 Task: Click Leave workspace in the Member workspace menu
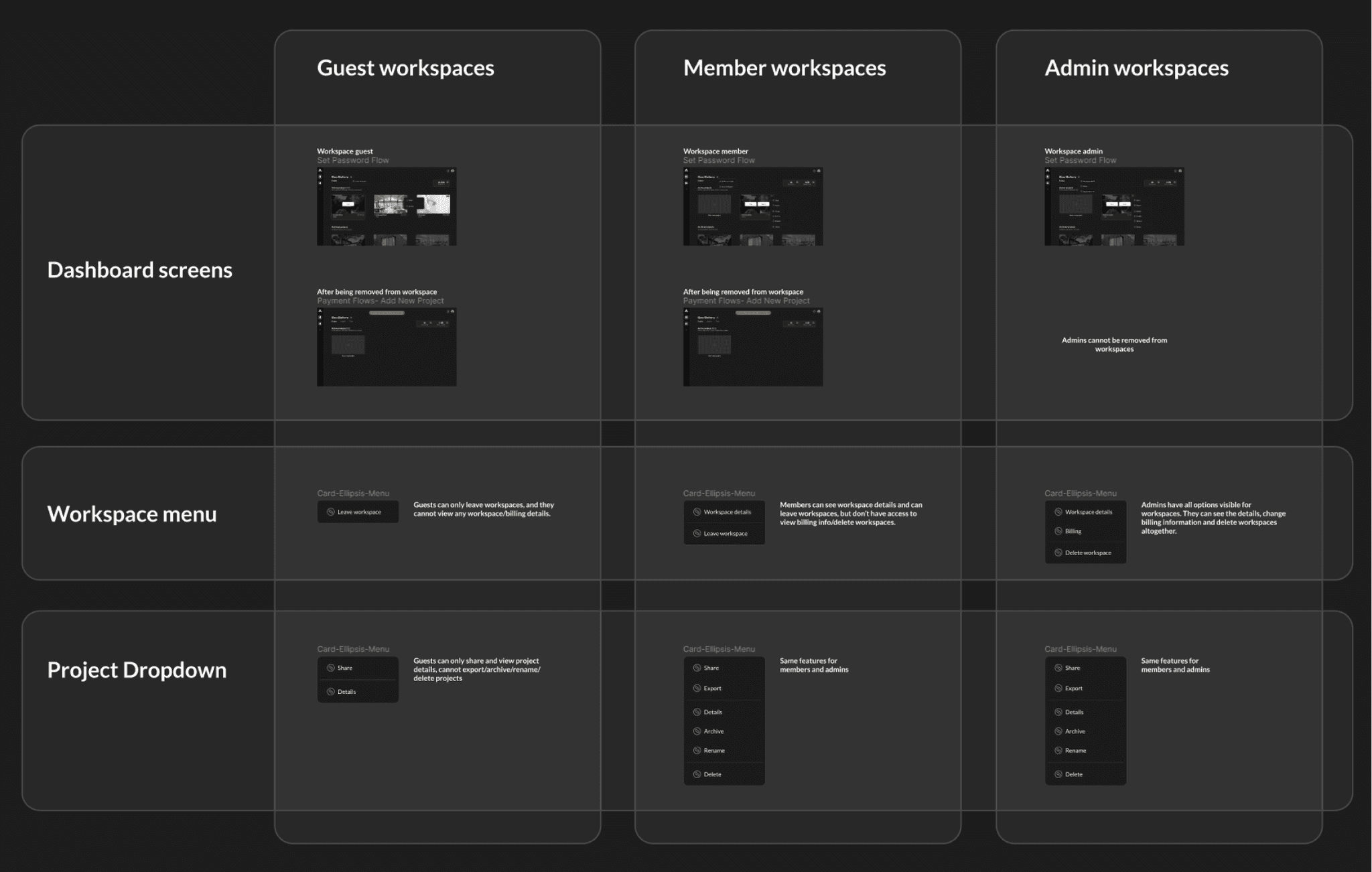[x=725, y=534]
